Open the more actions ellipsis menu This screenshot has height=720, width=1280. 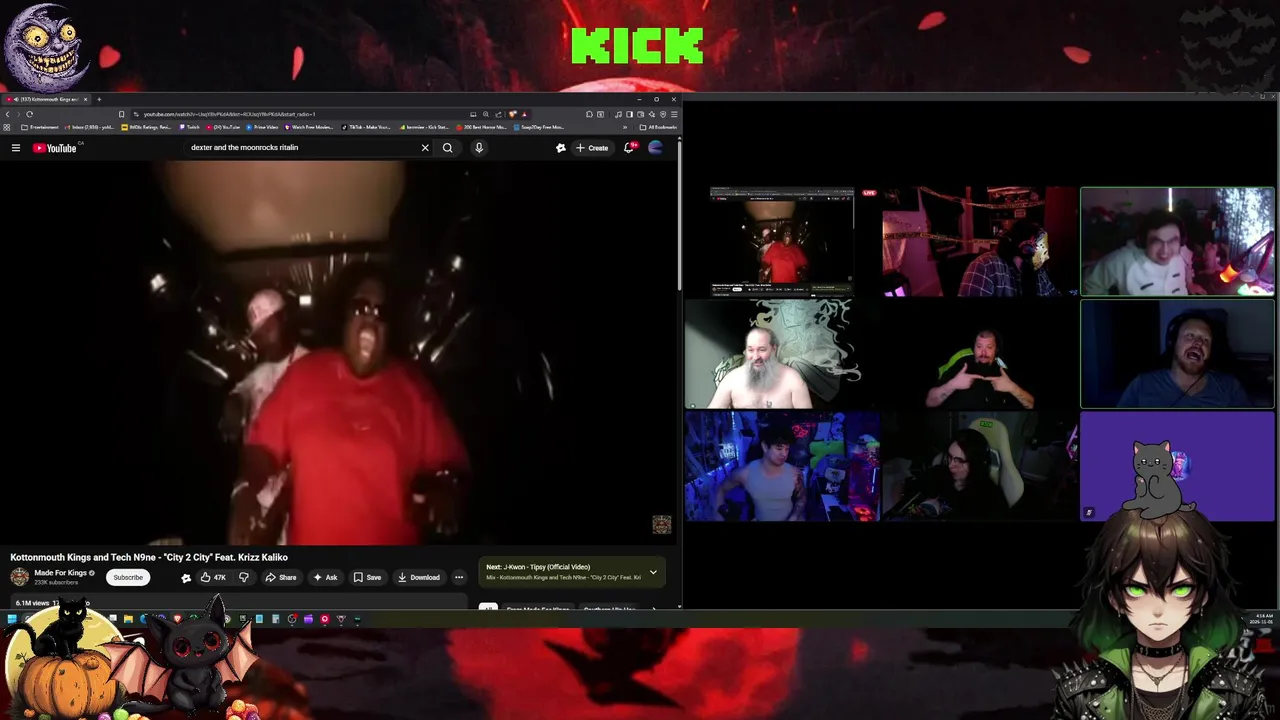(459, 577)
